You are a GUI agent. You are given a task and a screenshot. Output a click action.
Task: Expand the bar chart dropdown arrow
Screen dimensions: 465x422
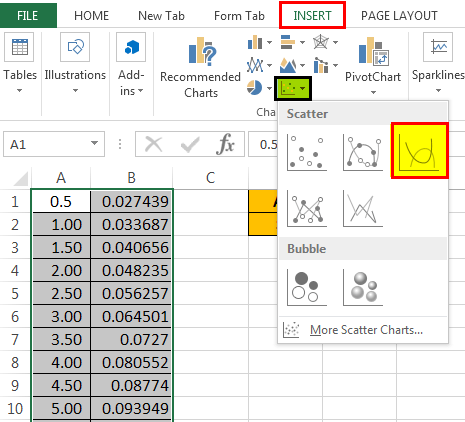(302, 42)
